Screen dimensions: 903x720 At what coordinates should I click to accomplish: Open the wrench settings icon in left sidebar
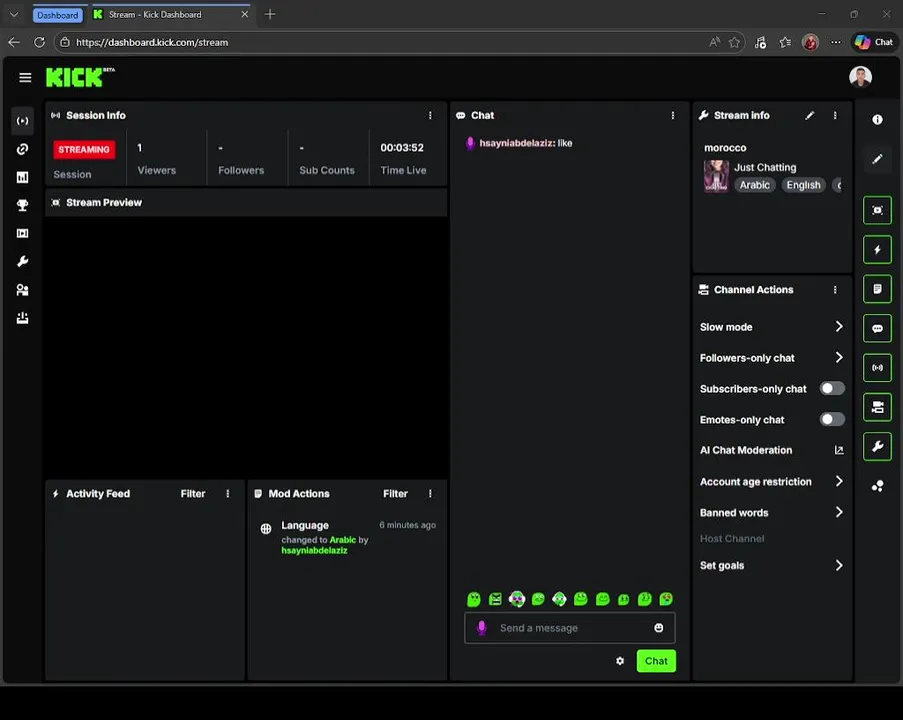coord(22,262)
